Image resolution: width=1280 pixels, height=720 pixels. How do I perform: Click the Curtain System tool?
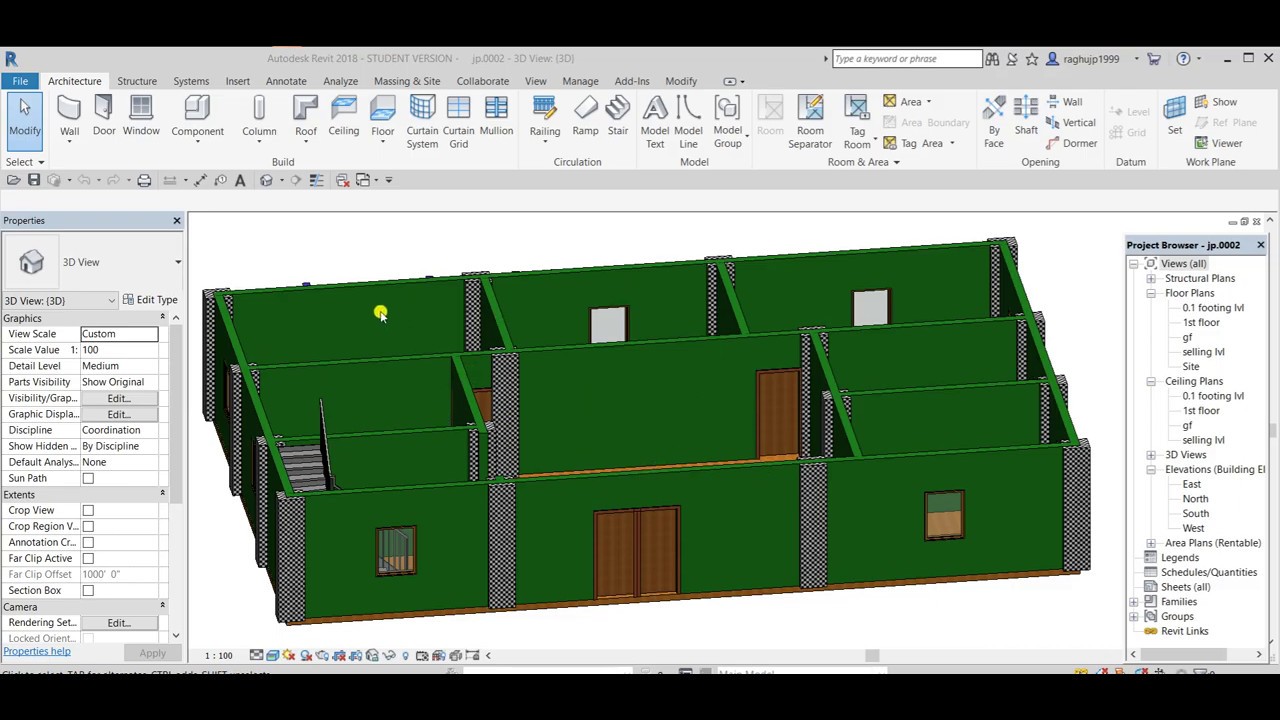[x=422, y=123]
